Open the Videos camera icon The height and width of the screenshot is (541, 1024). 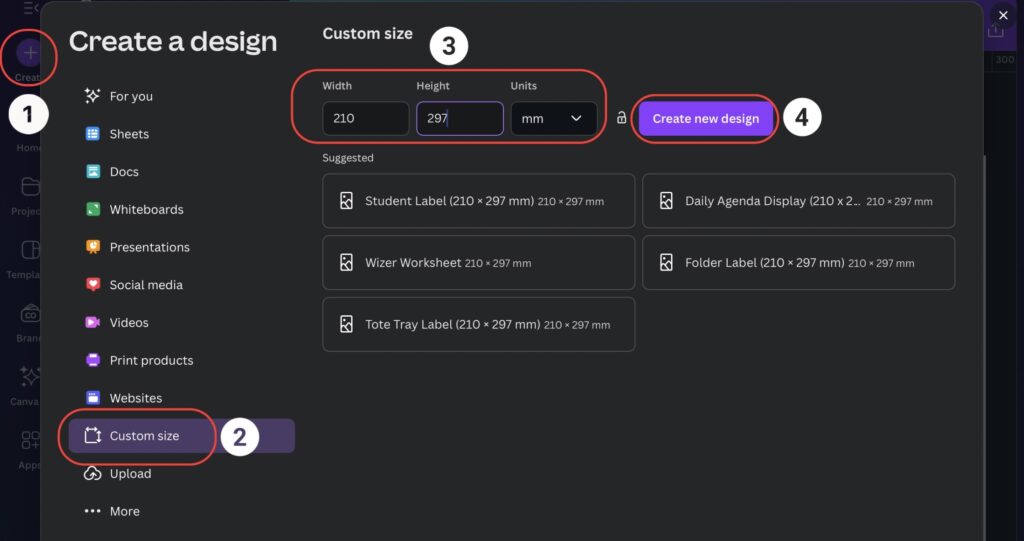coord(93,323)
